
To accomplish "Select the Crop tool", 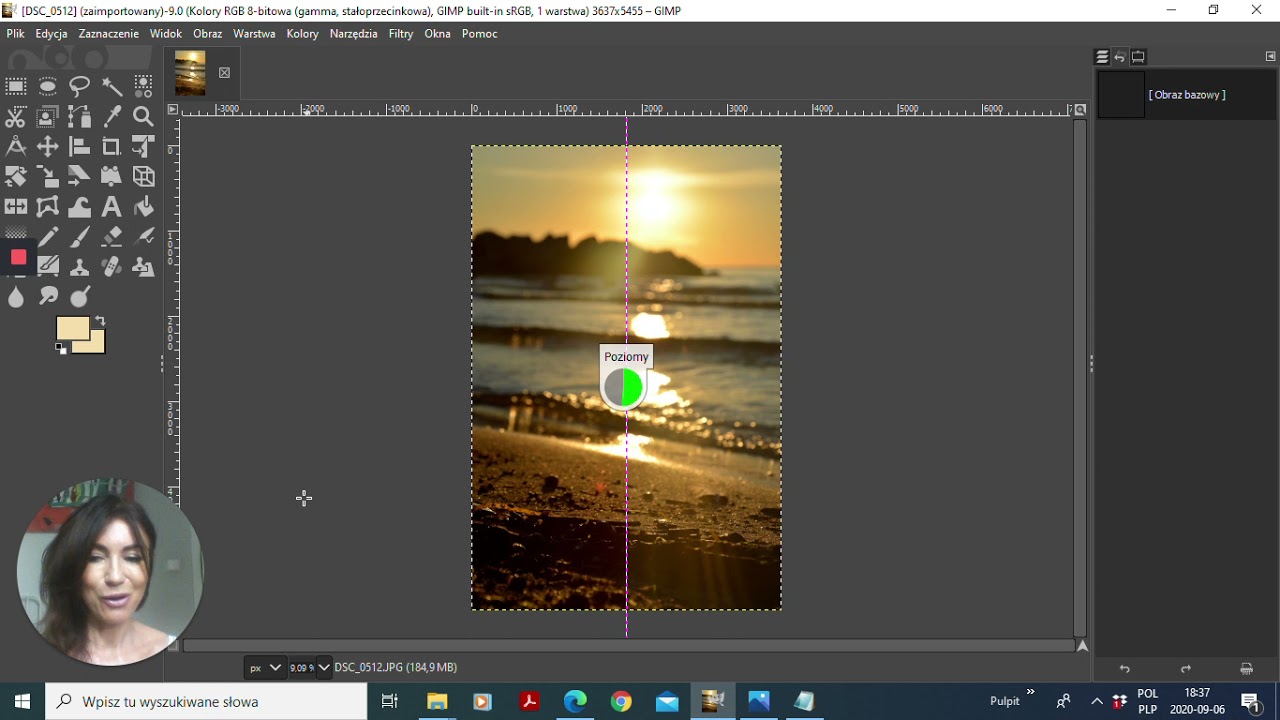I will tap(112, 147).
